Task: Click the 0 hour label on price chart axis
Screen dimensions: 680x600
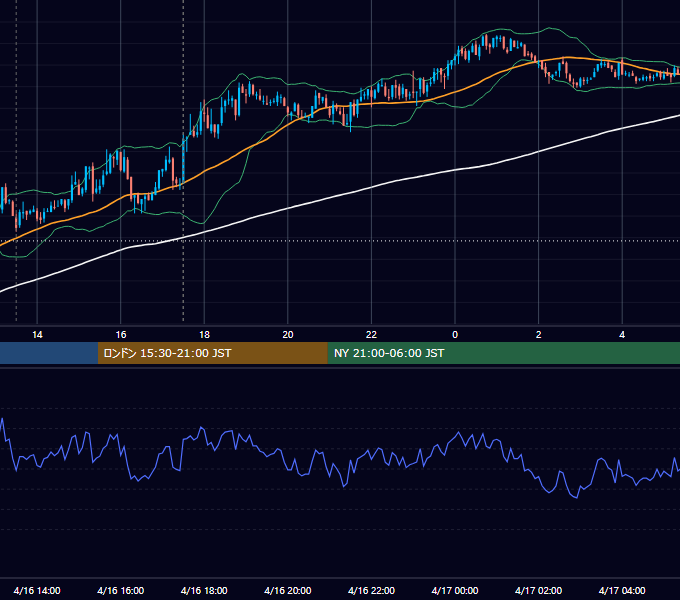Action: 455,335
